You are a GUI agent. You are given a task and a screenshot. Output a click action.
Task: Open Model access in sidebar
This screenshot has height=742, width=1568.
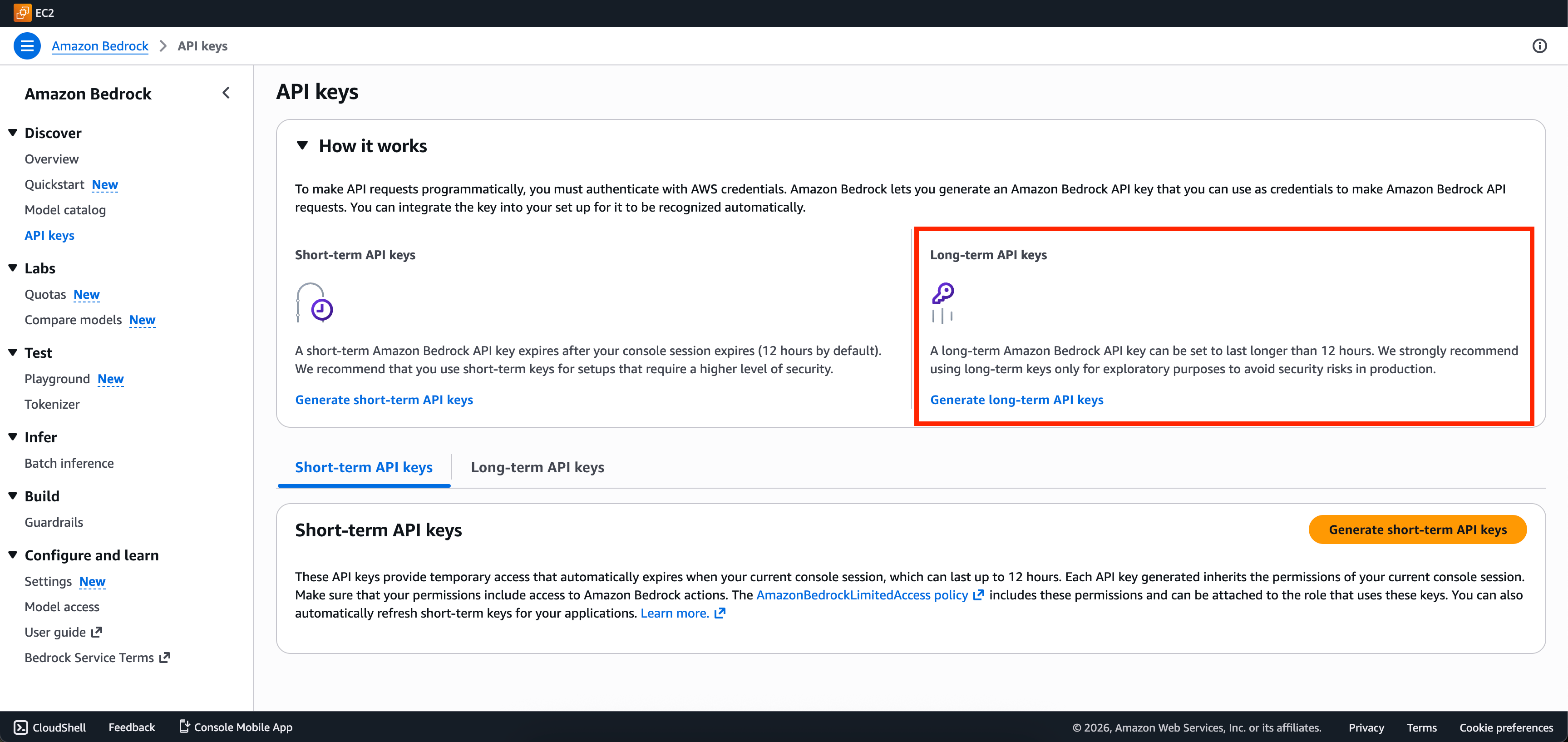coord(62,607)
